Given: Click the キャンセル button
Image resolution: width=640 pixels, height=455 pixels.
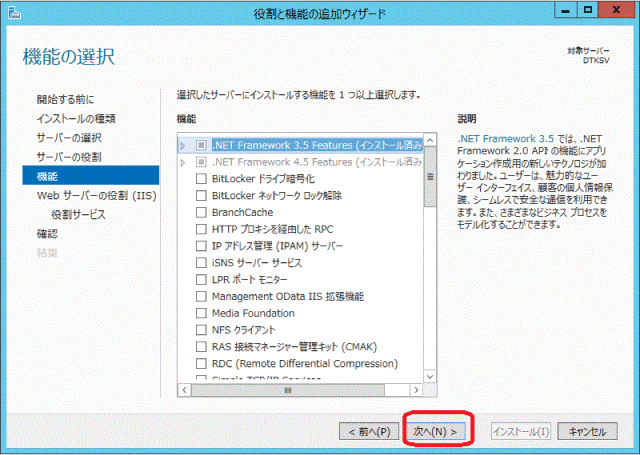Looking at the screenshot, I should click(587, 431).
